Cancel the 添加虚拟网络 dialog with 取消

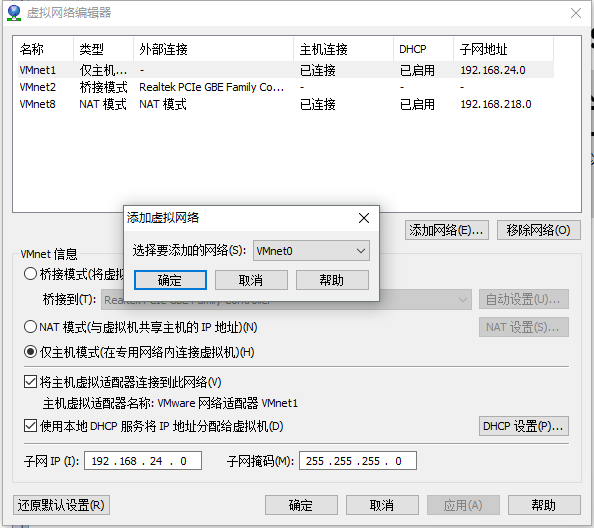[x=251, y=280]
